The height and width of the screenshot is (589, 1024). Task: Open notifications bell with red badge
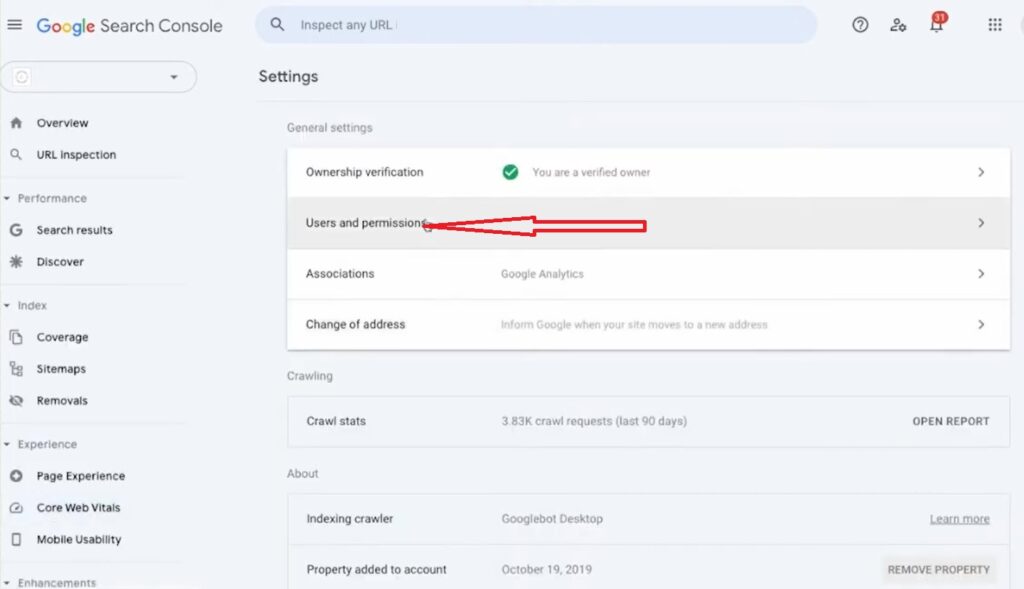click(x=937, y=23)
